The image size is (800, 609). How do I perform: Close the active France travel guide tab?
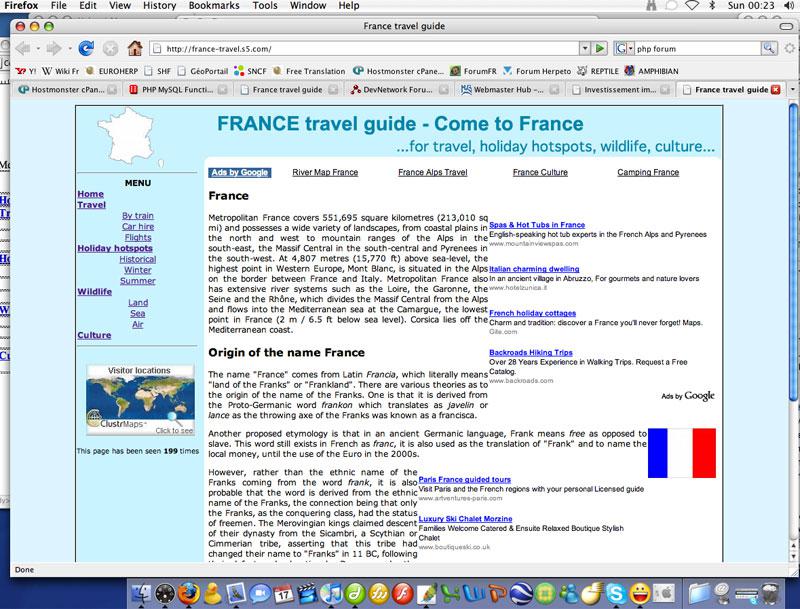pyautogui.click(x=776, y=90)
